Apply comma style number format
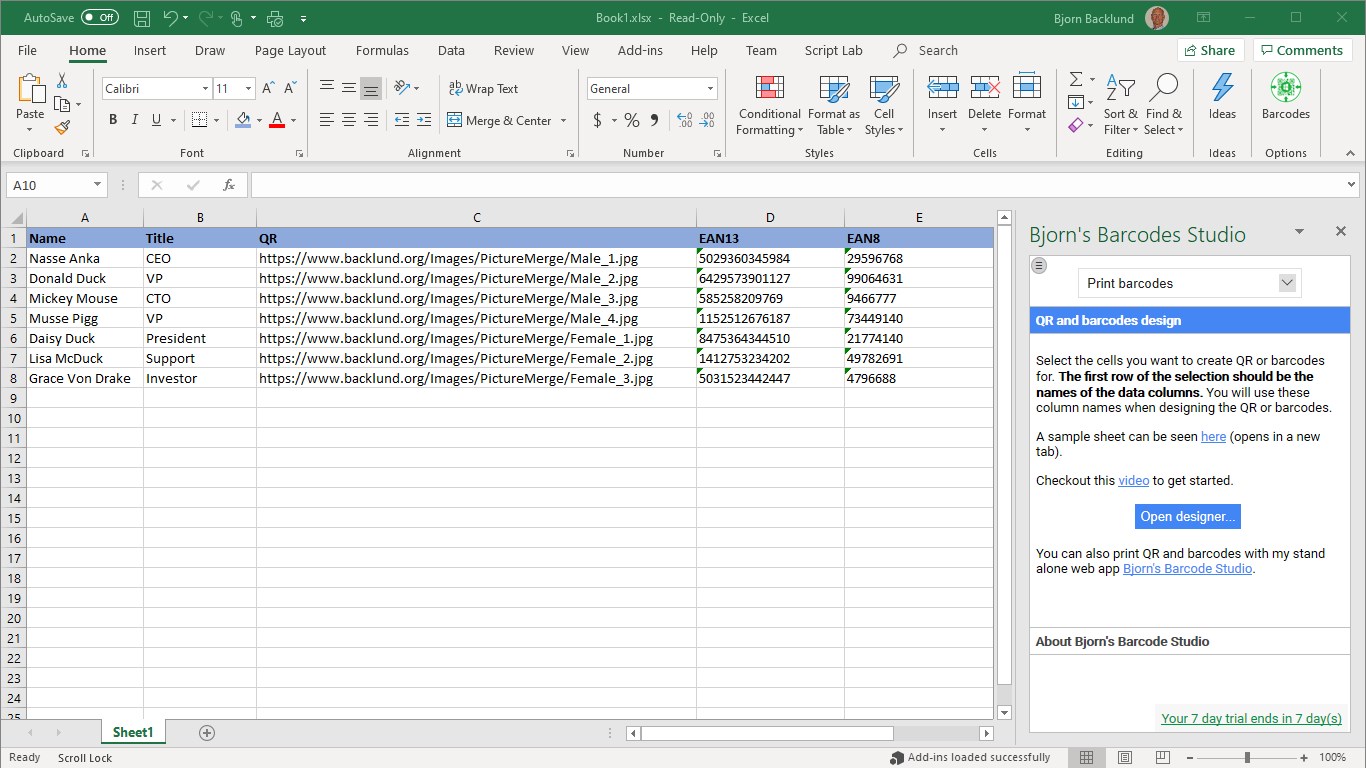This screenshot has width=1366, height=768. click(x=654, y=120)
